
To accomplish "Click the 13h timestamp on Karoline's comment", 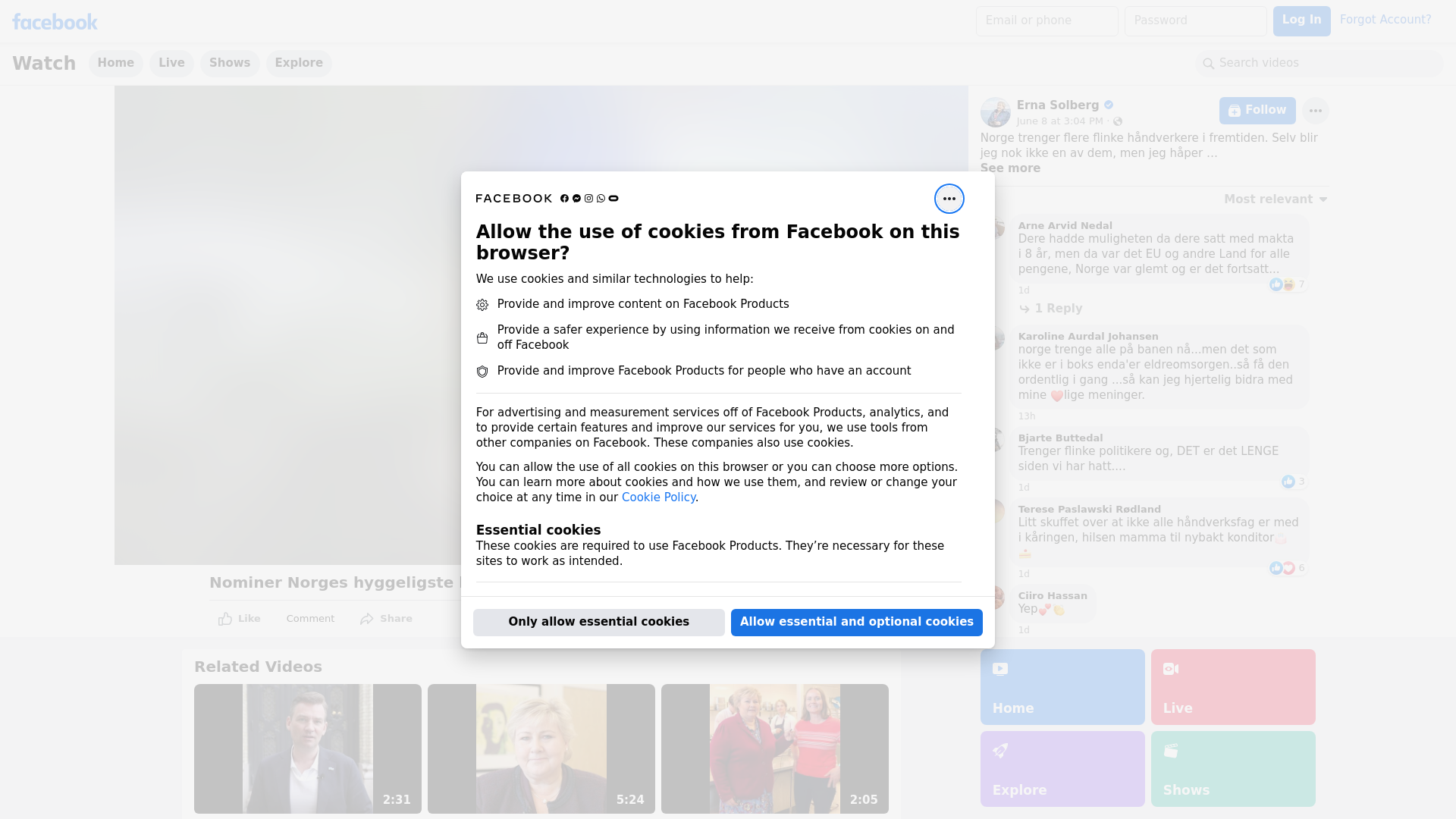I will 1027,416.
